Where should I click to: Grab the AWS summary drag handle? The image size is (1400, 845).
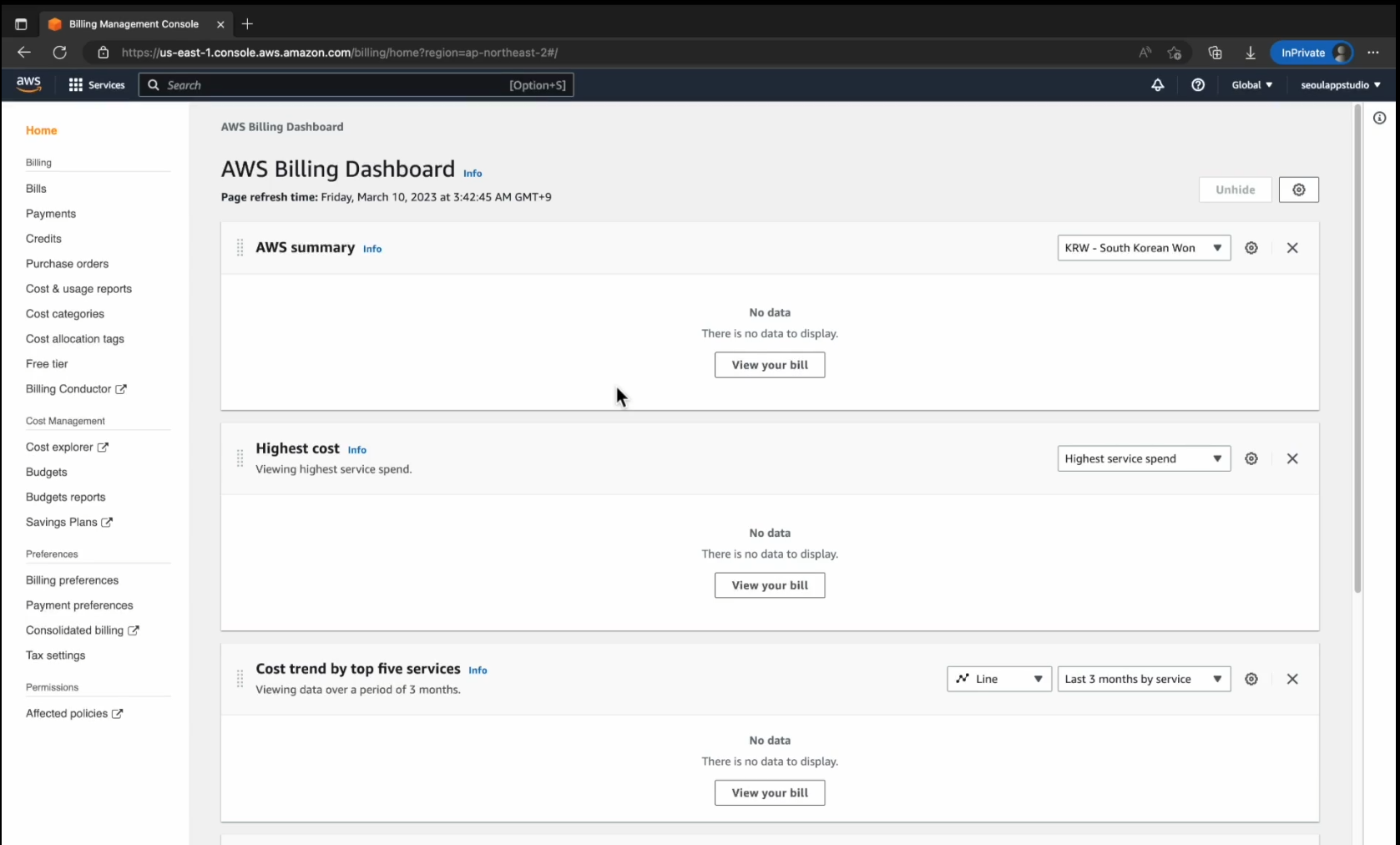[240, 248]
